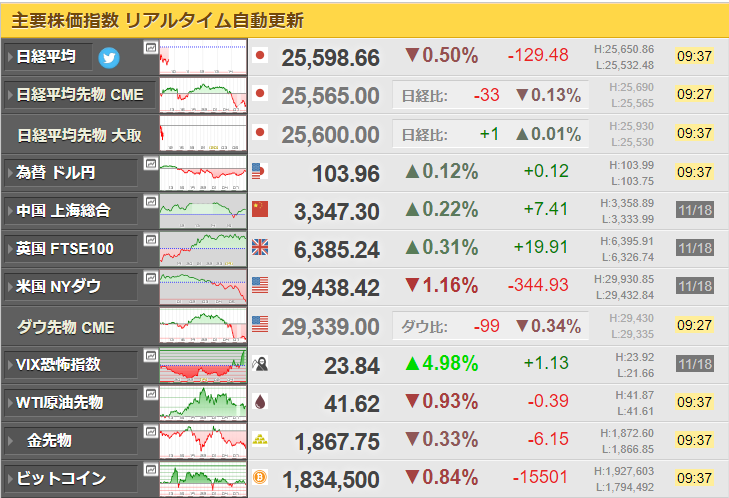The height and width of the screenshot is (498, 729).
Task: Click chart popup icon for WTI原油先物
Action: 150,394
